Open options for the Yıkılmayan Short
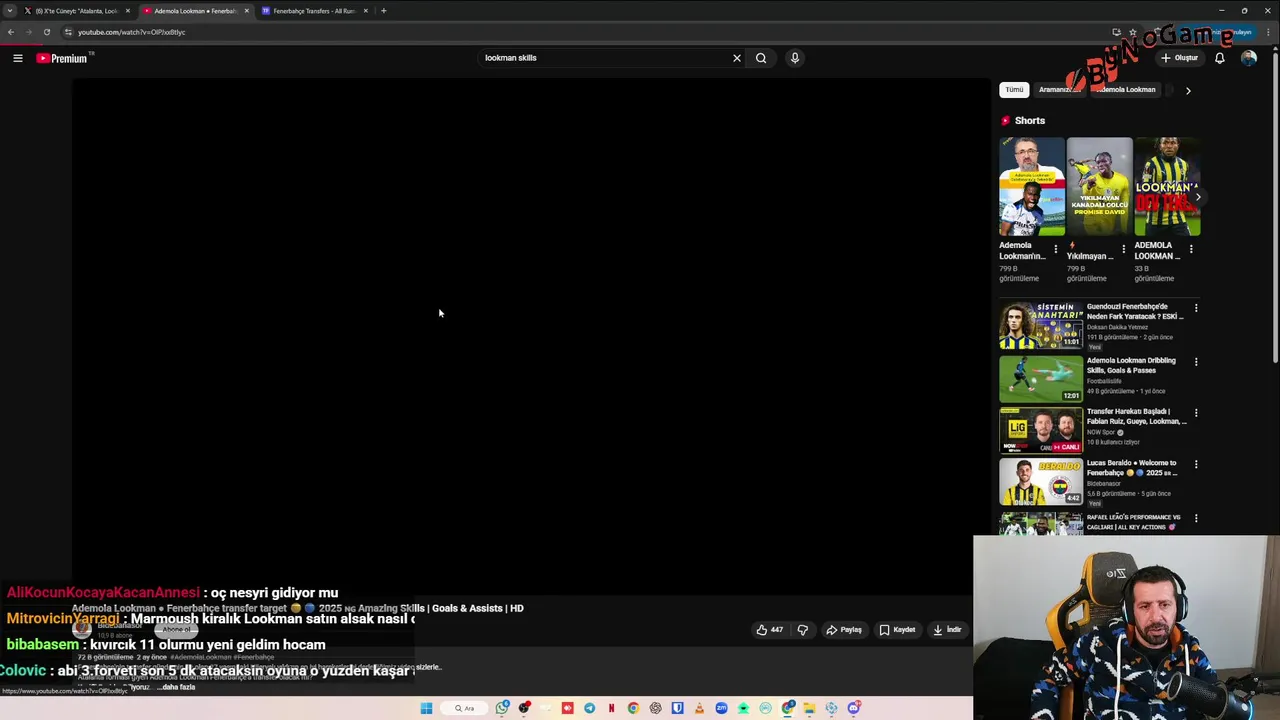The width and height of the screenshot is (1280, 720). tap(1123, 249)
